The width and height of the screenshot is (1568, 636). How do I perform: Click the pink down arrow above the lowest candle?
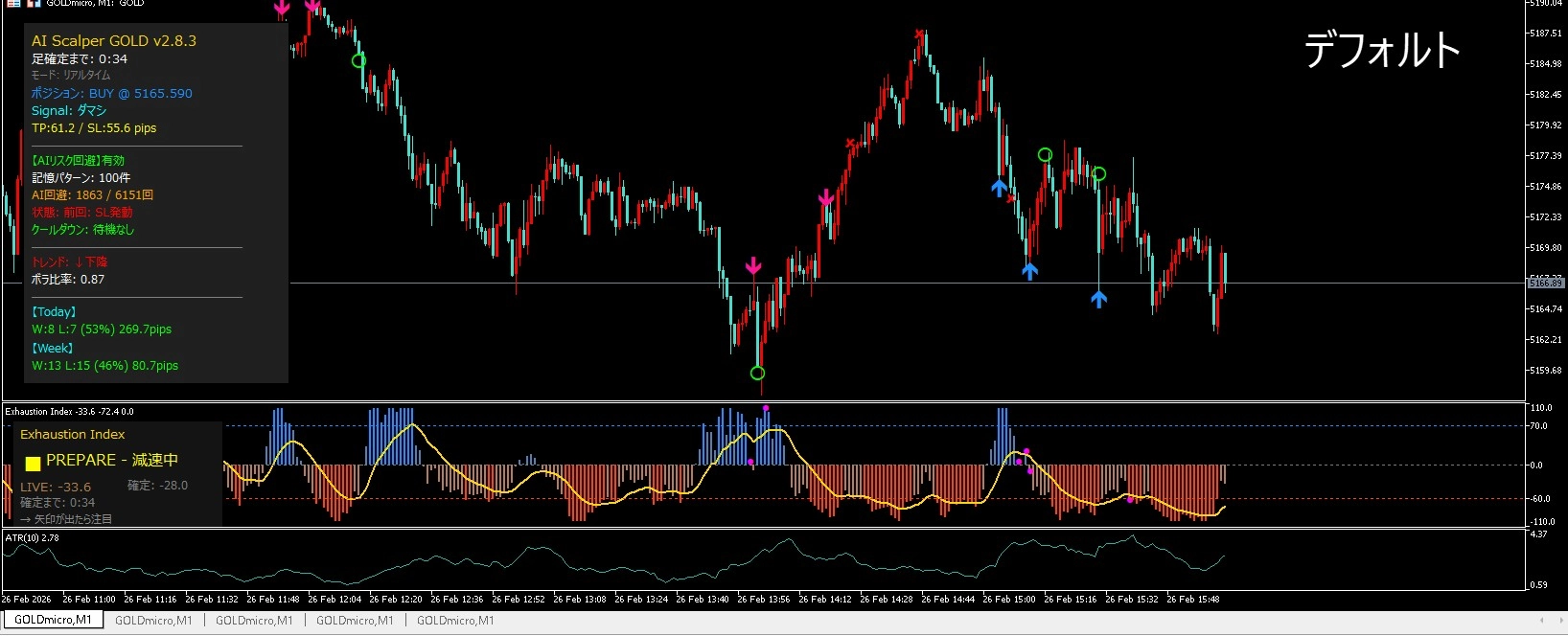[753, 265]
